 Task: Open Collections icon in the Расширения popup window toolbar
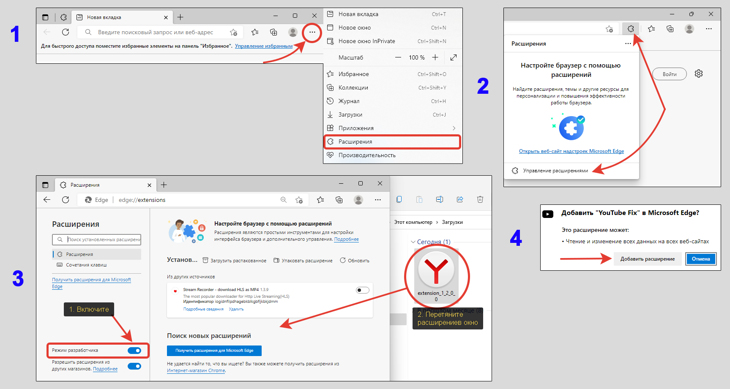pyautogui.click(x=670, y=29)
